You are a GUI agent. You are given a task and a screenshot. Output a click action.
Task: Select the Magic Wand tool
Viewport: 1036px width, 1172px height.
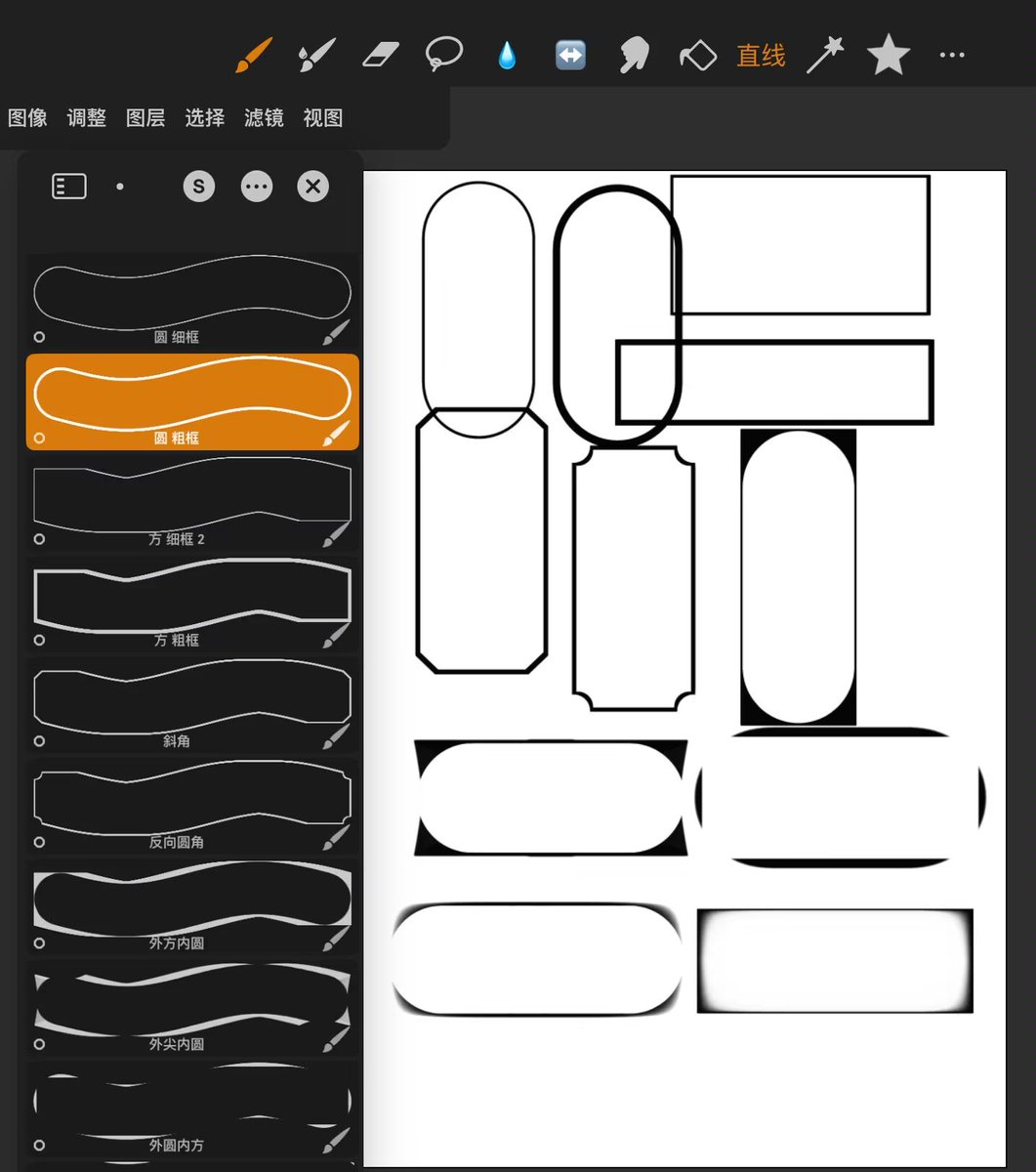[x=825, y=55]
